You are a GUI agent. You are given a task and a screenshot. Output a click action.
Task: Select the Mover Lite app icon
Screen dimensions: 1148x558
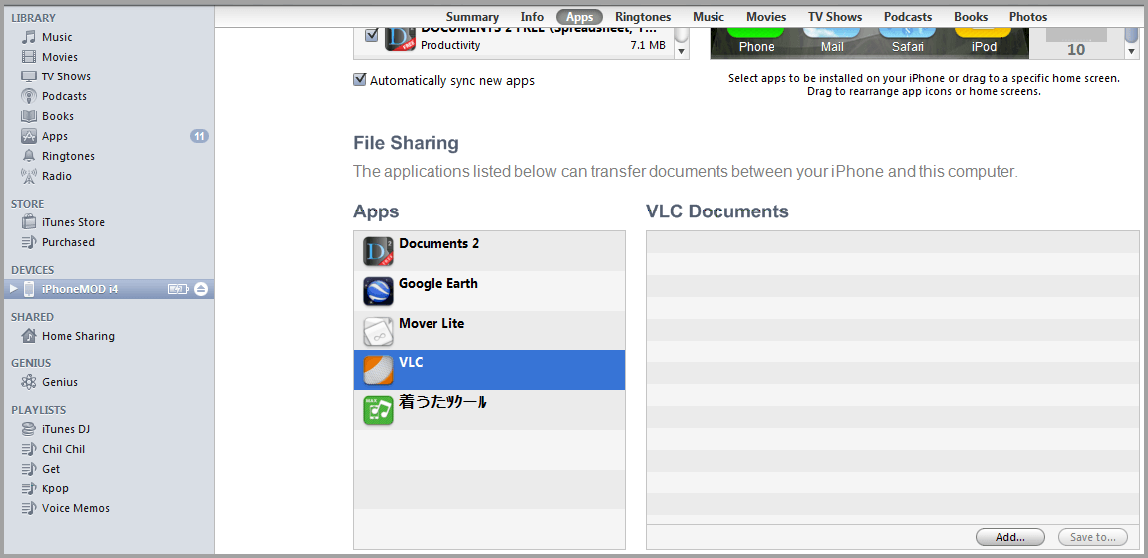pyautogui.click(x=379, y=331)
